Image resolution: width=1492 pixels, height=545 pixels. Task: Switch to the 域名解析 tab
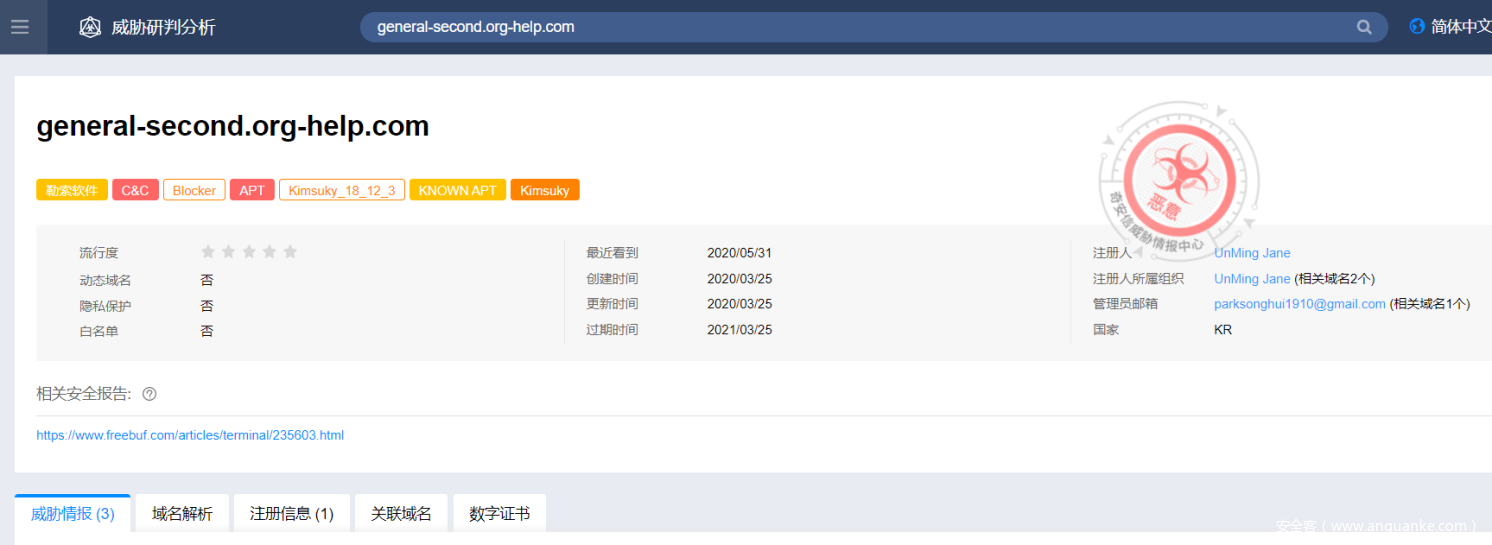coord(182,514)
